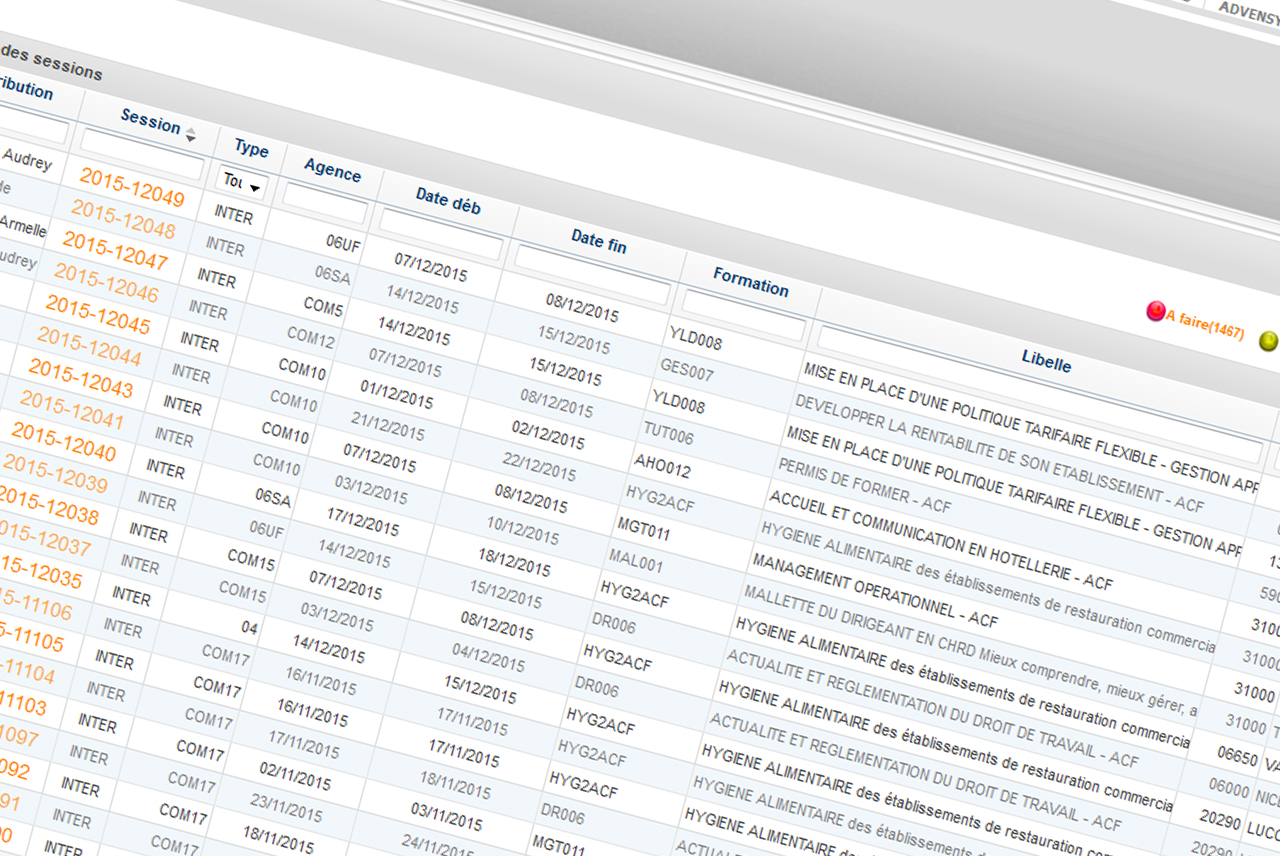
Task: Click into the Date déb filter field
Action: pyautogui.click(x=440, y=233)
